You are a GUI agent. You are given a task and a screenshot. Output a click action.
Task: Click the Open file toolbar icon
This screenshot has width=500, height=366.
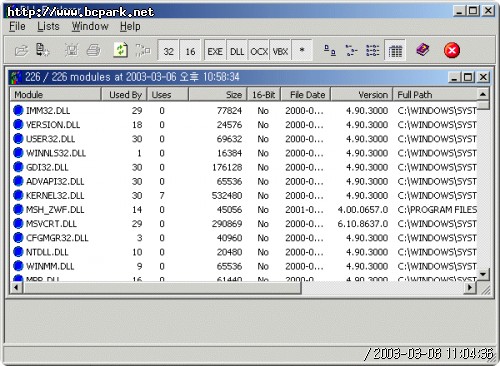pos(22,51)
